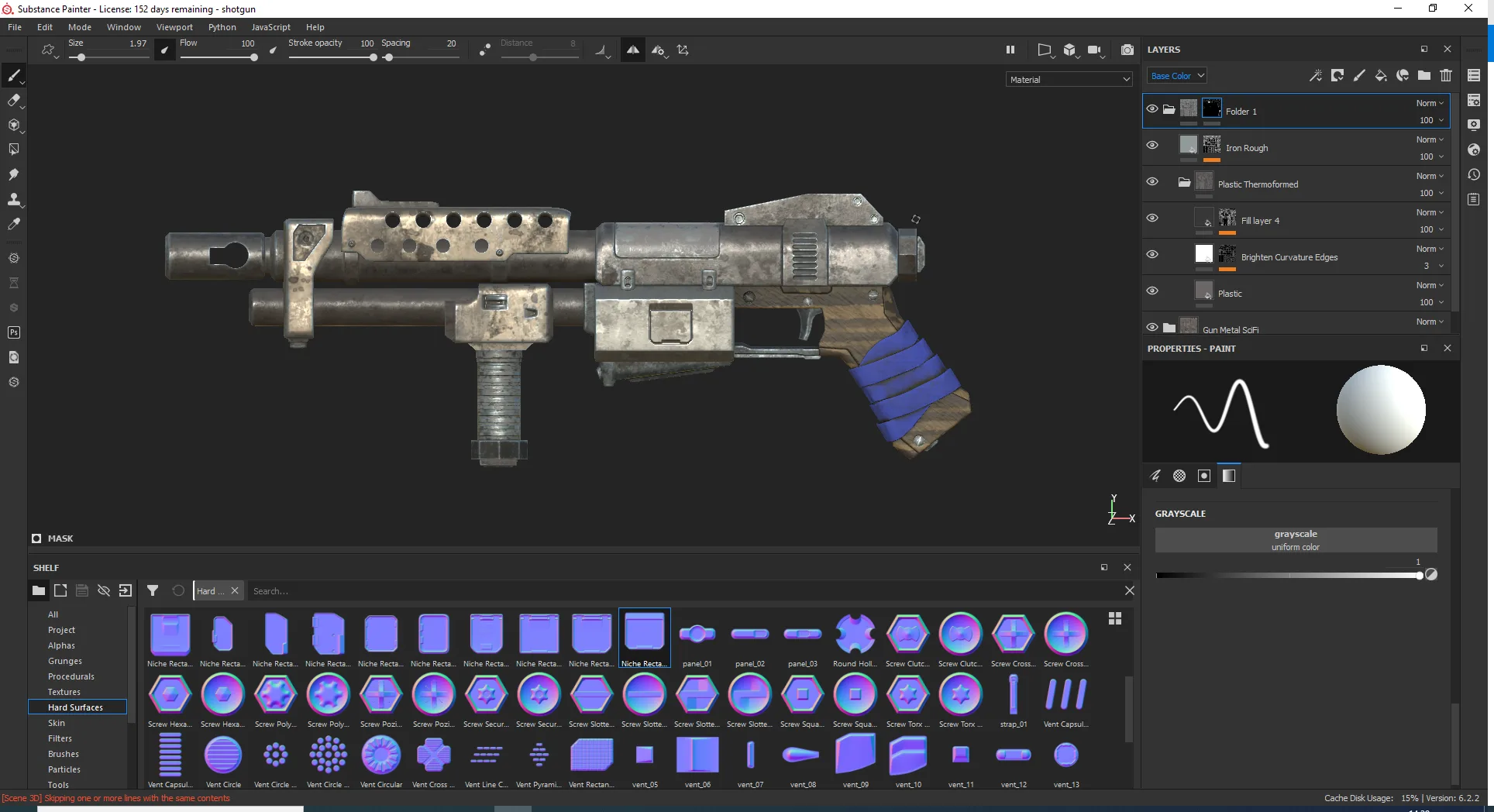This screenshot has height=812, width=1494.
Task: Open the 3D cube view mode icon
Action: point(1070,50)
